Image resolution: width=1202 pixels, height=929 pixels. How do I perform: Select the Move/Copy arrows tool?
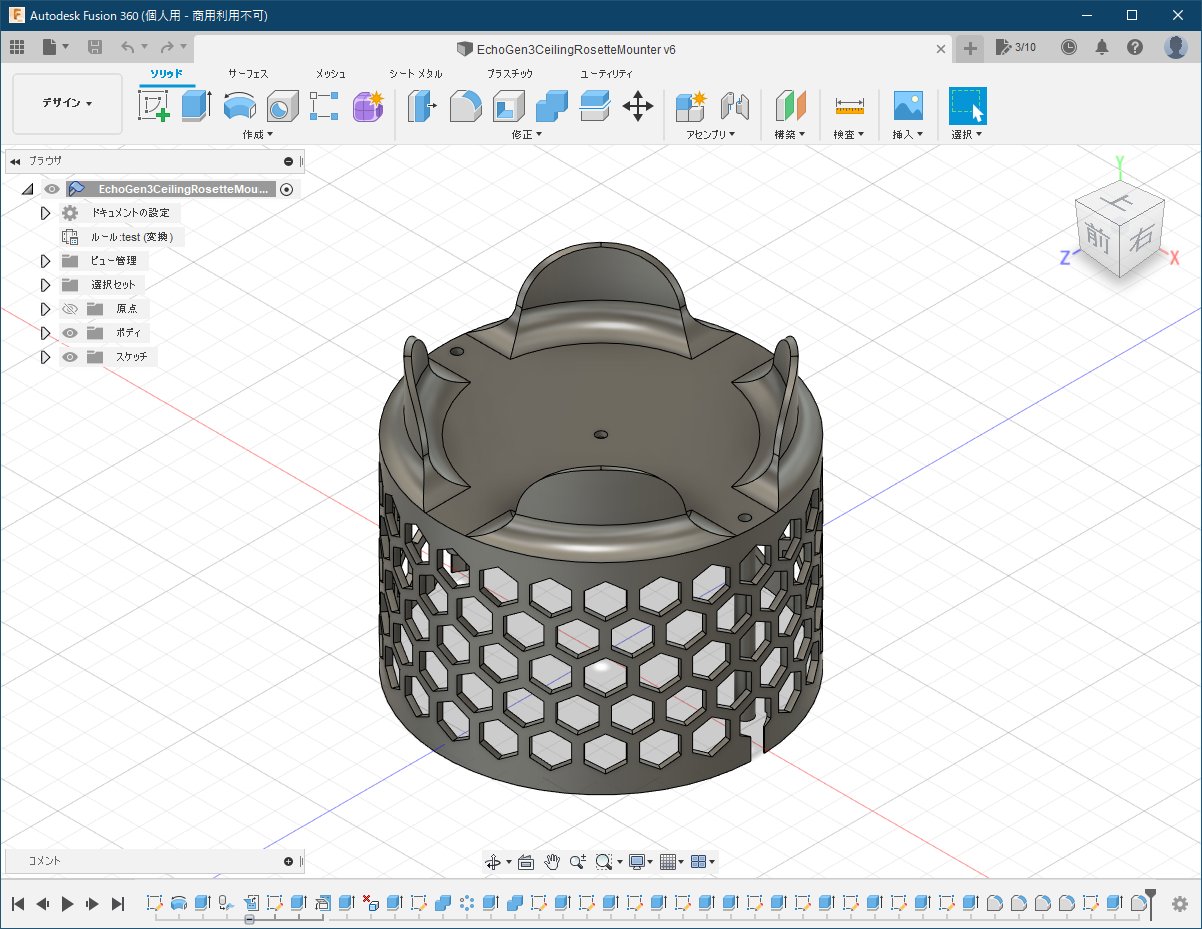(638, 105)
